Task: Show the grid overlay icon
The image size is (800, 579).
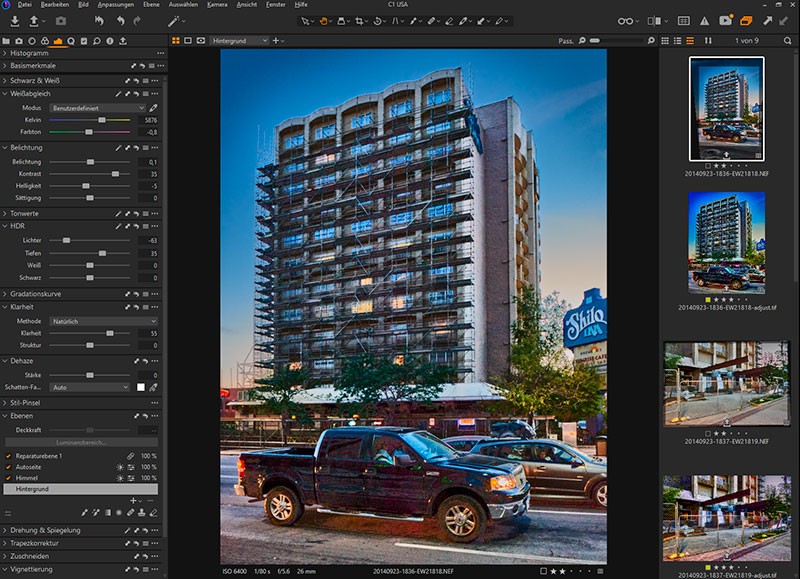Action: pyautogui.click(x=684, y=21)
